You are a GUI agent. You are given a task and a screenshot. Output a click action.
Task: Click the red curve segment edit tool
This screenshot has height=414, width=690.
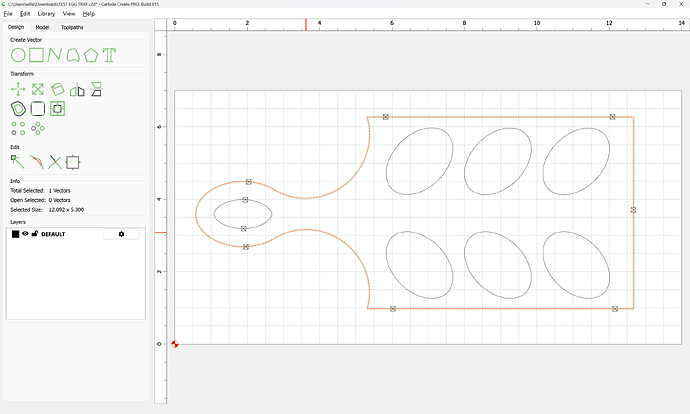[x=37, y=162]
